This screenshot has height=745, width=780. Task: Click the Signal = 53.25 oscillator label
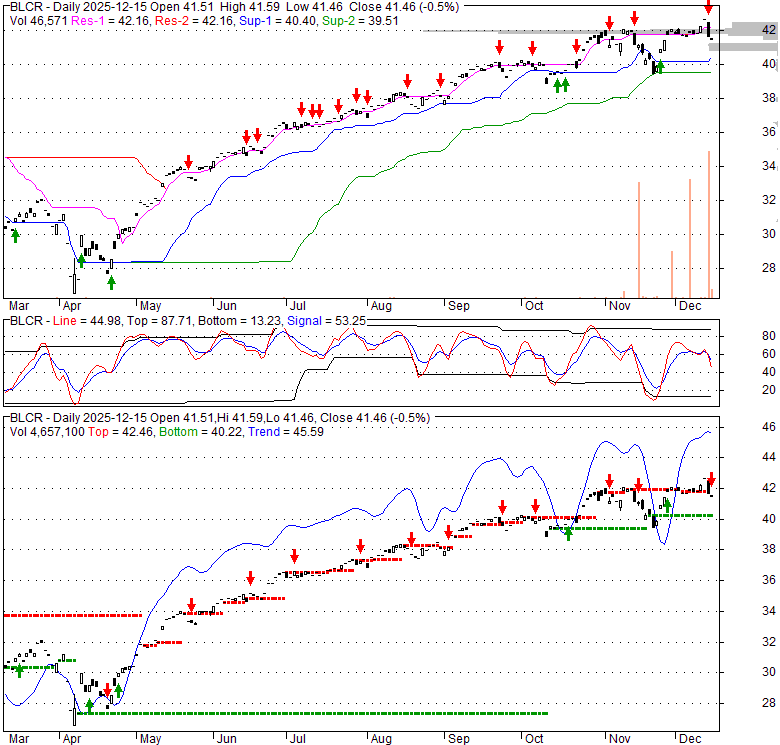coord(324,321)
